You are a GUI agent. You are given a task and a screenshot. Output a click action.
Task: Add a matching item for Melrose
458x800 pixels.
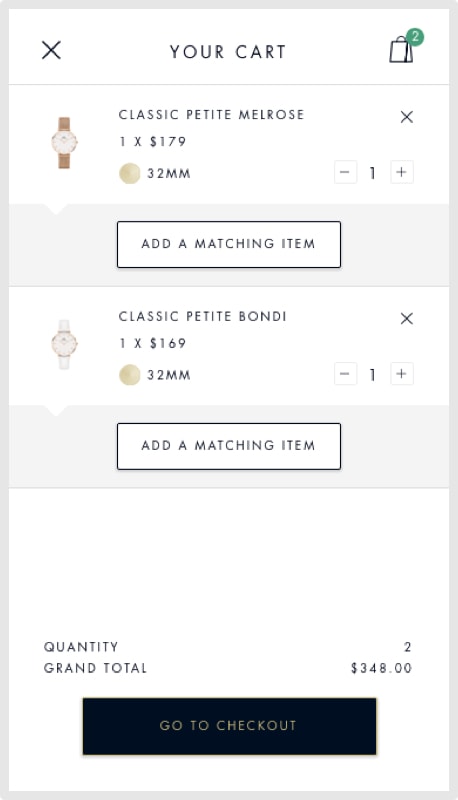229,244
